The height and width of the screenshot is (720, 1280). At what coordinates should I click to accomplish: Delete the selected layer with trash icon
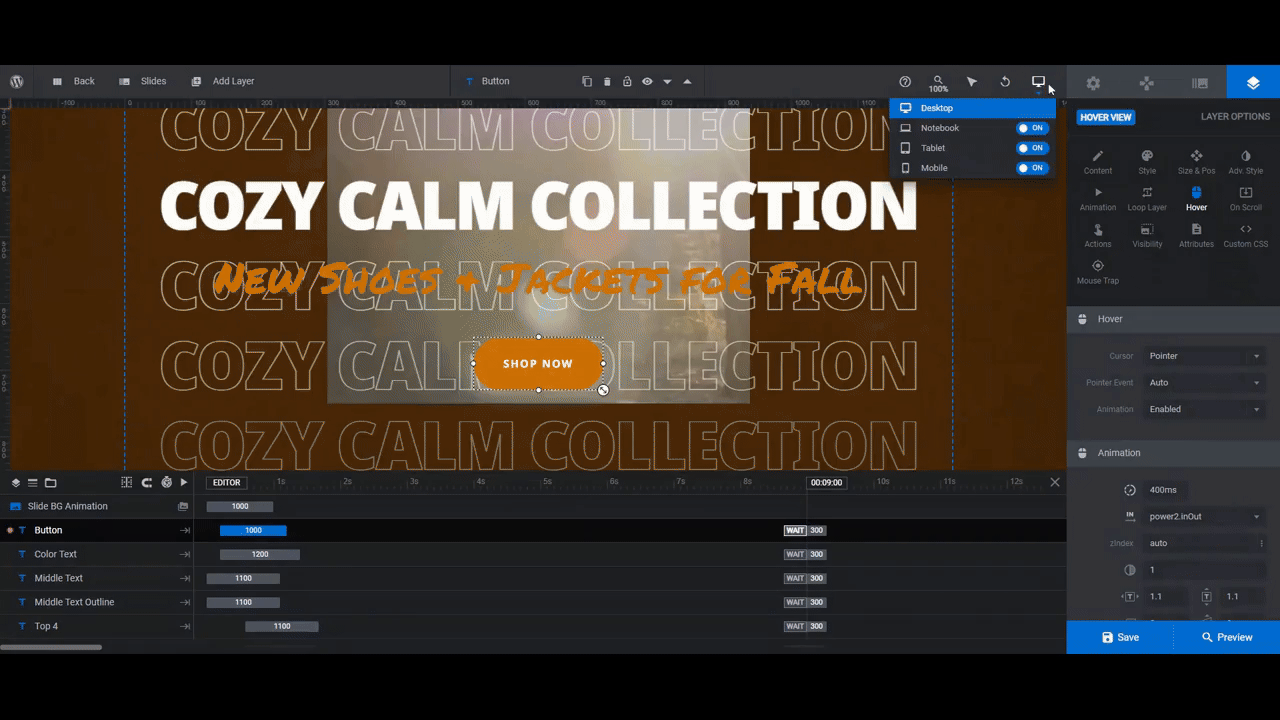607,81
